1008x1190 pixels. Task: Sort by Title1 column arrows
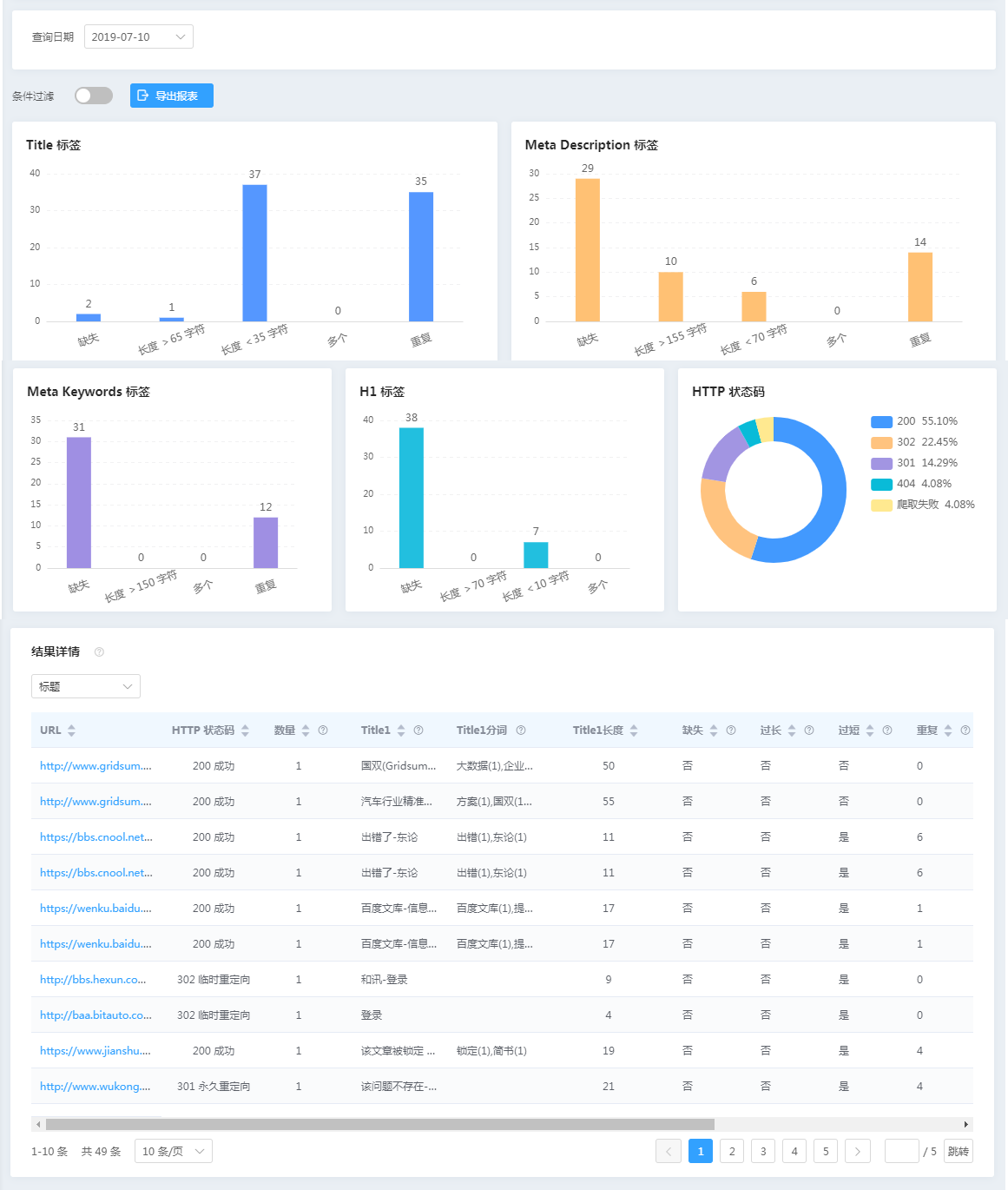tap(401, 731)
